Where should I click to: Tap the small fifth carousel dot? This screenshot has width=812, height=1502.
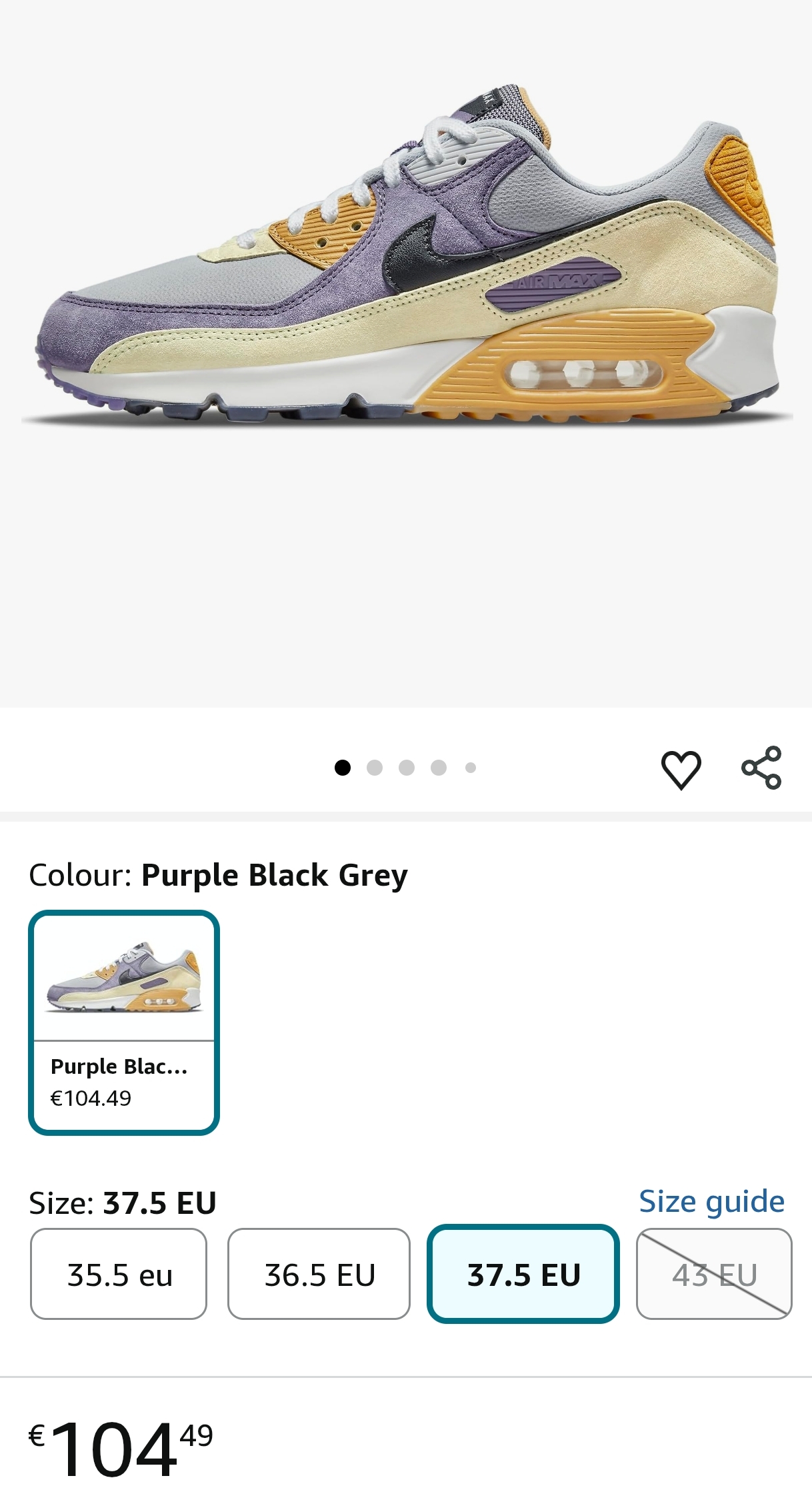coord(471,768)
